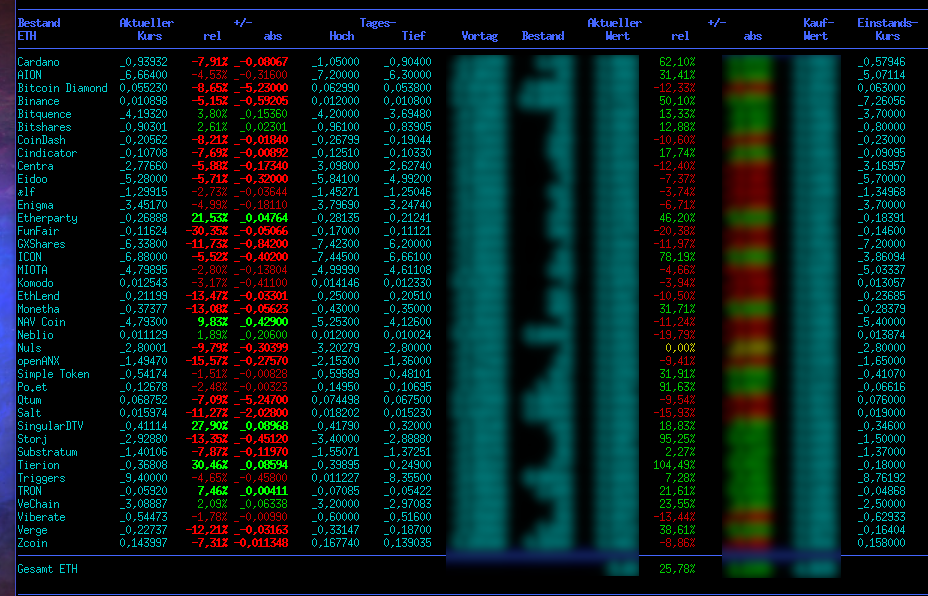The width and height of the screenshot is (928, 596).
Task: Select the Centra entry
Action: pyautogui.click(x=36, y=166)
